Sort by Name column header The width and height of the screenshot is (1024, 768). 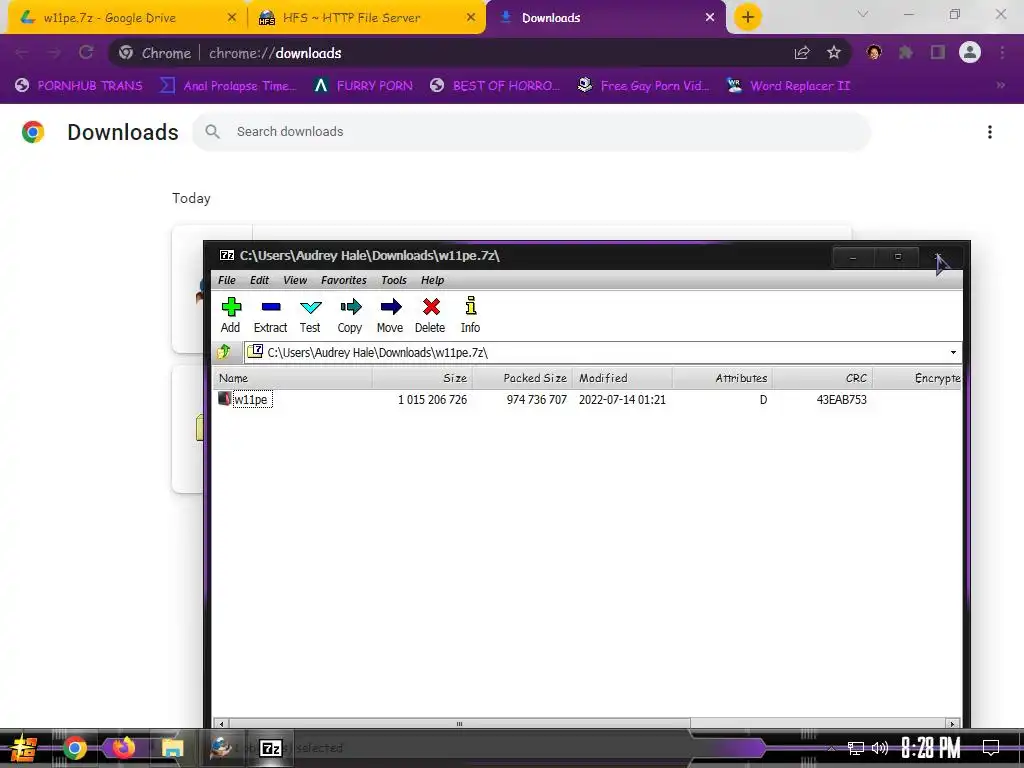(293, 378)
